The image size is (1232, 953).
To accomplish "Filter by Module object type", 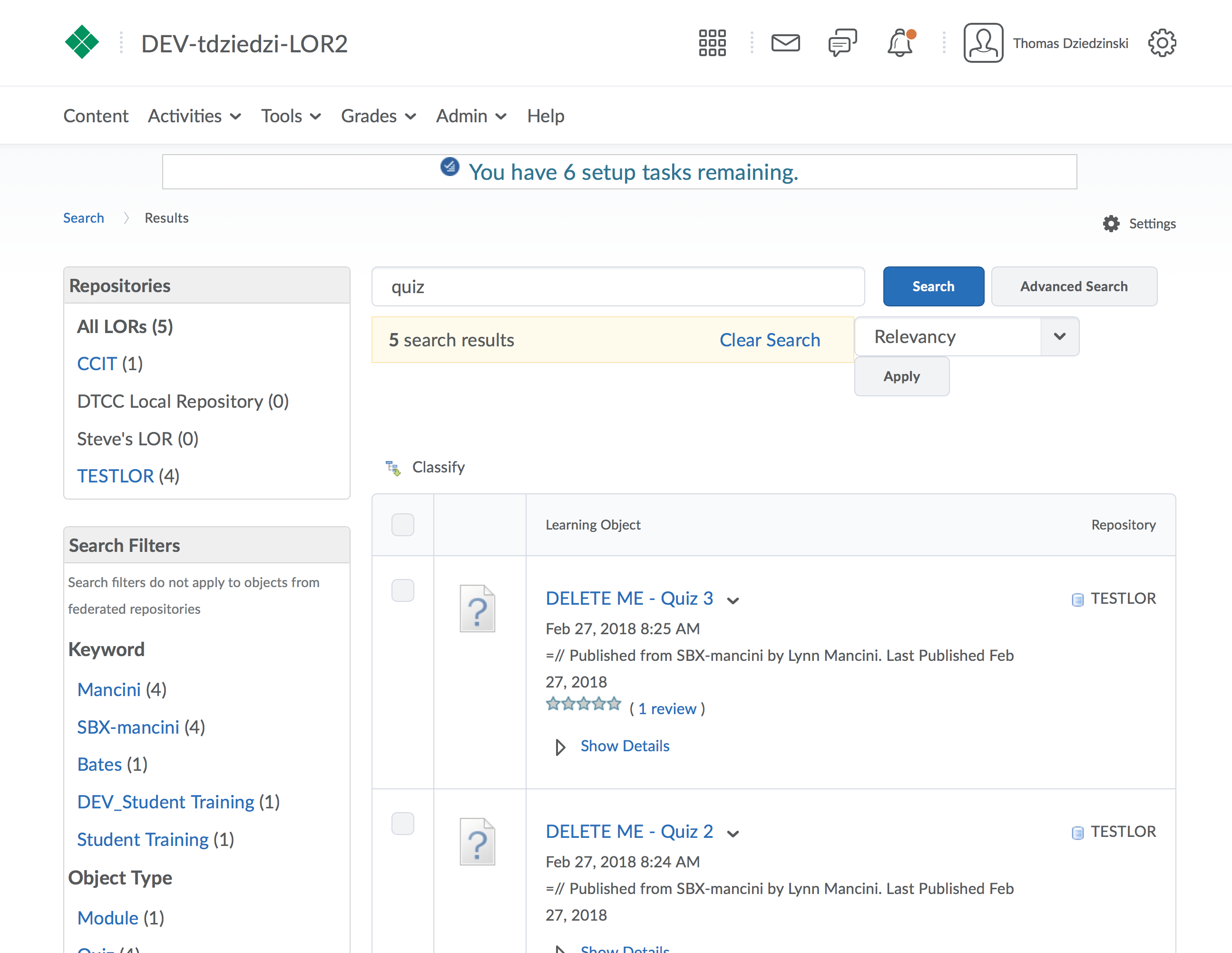I will tap(108, 918).
